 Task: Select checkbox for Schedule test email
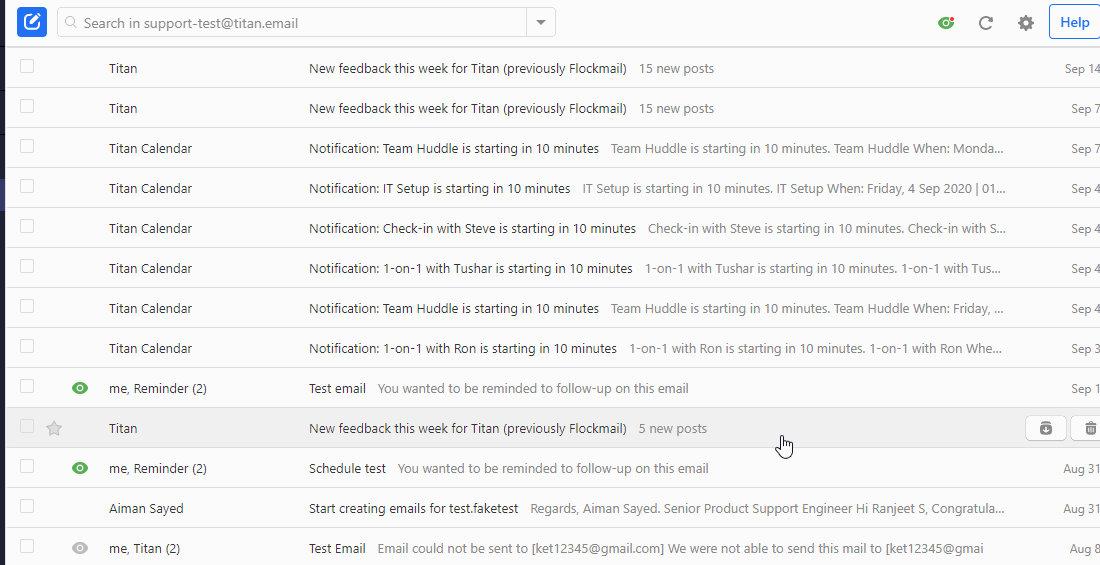pos(27,466)
